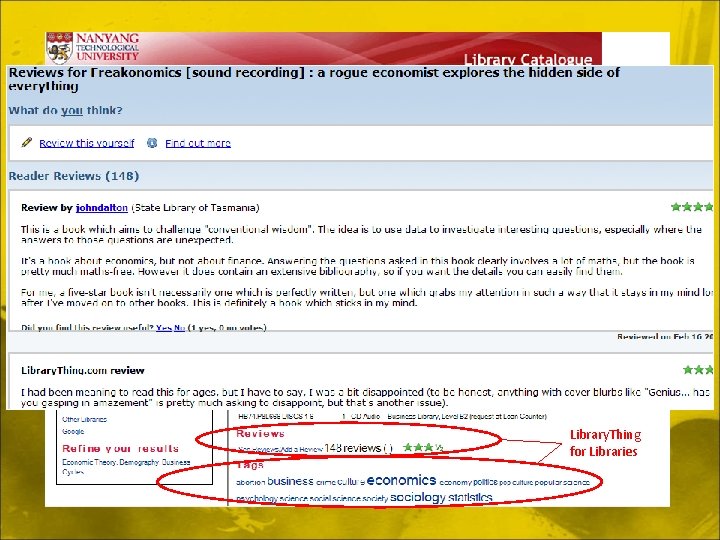Viewport: 720px width, 540px height.
Task: Click the economics tag
Action: pyautogui.click(x=401, y=480)
